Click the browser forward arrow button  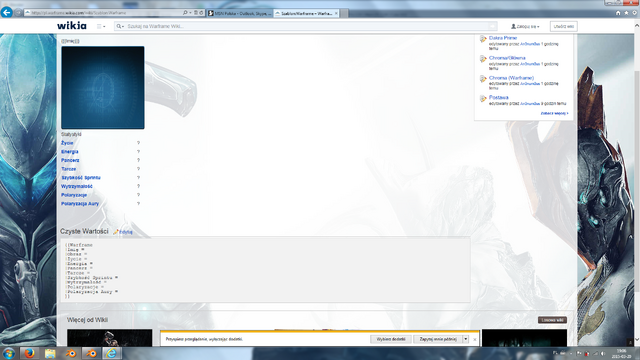[x=18, y=13]
